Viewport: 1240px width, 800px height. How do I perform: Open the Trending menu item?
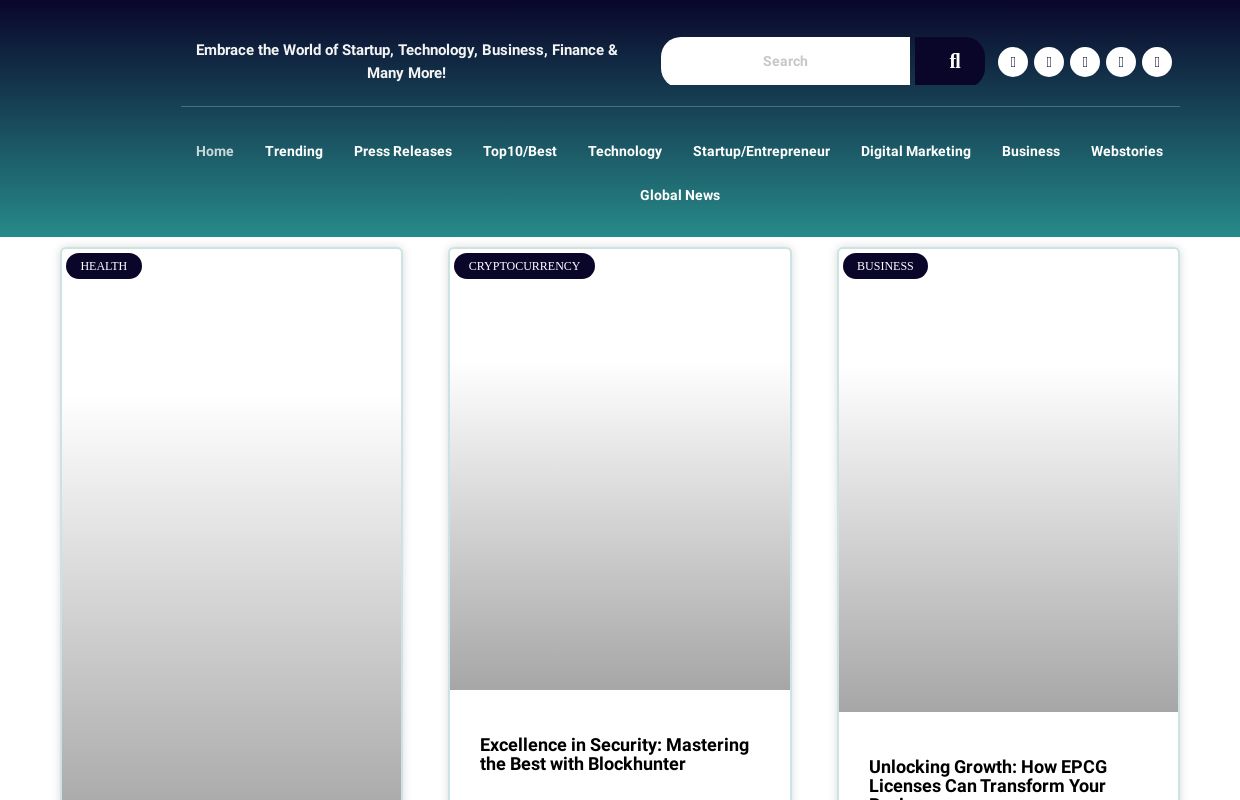coord(294,151)
